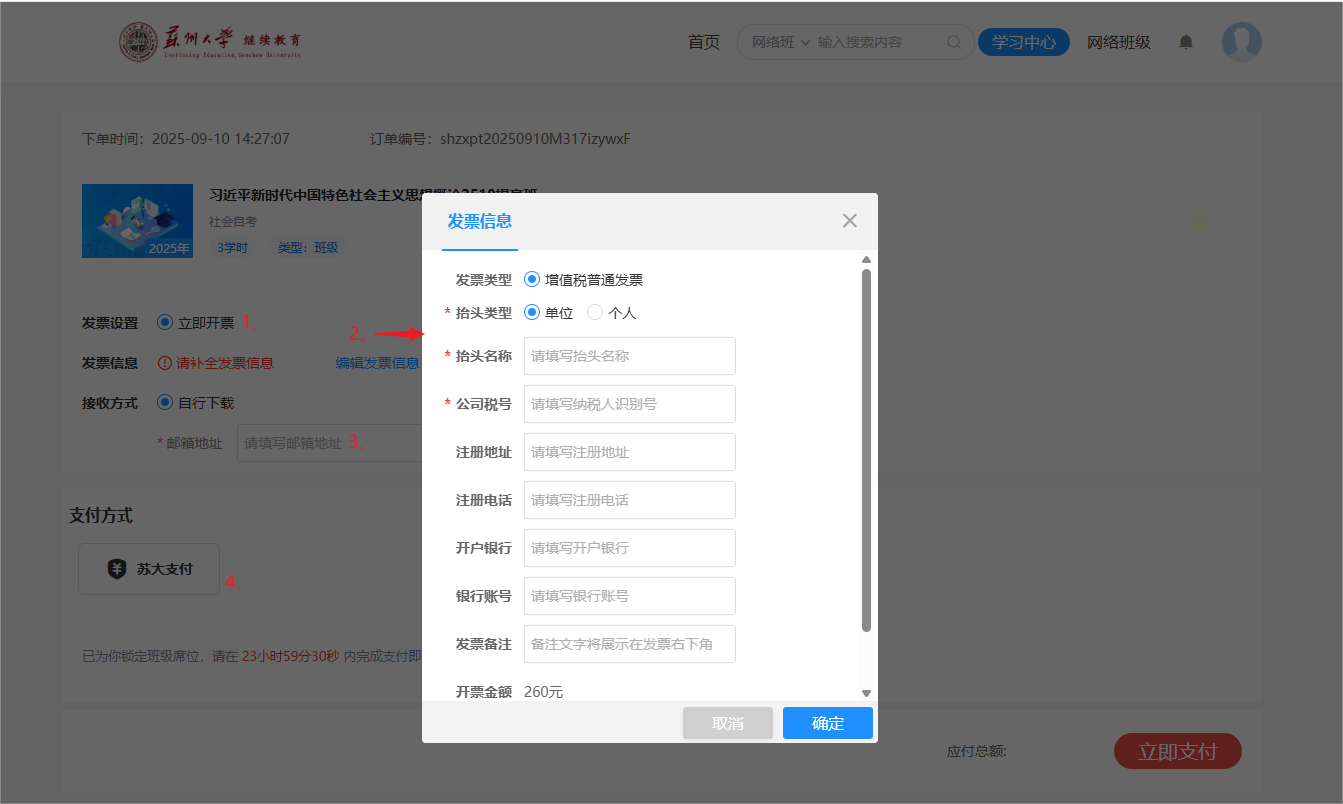
Task: Open the user avatar profile icon
Action: coord(1241,42)
